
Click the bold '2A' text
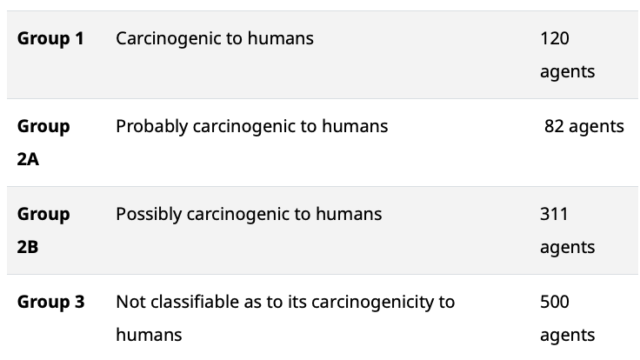tap(28, 159)
